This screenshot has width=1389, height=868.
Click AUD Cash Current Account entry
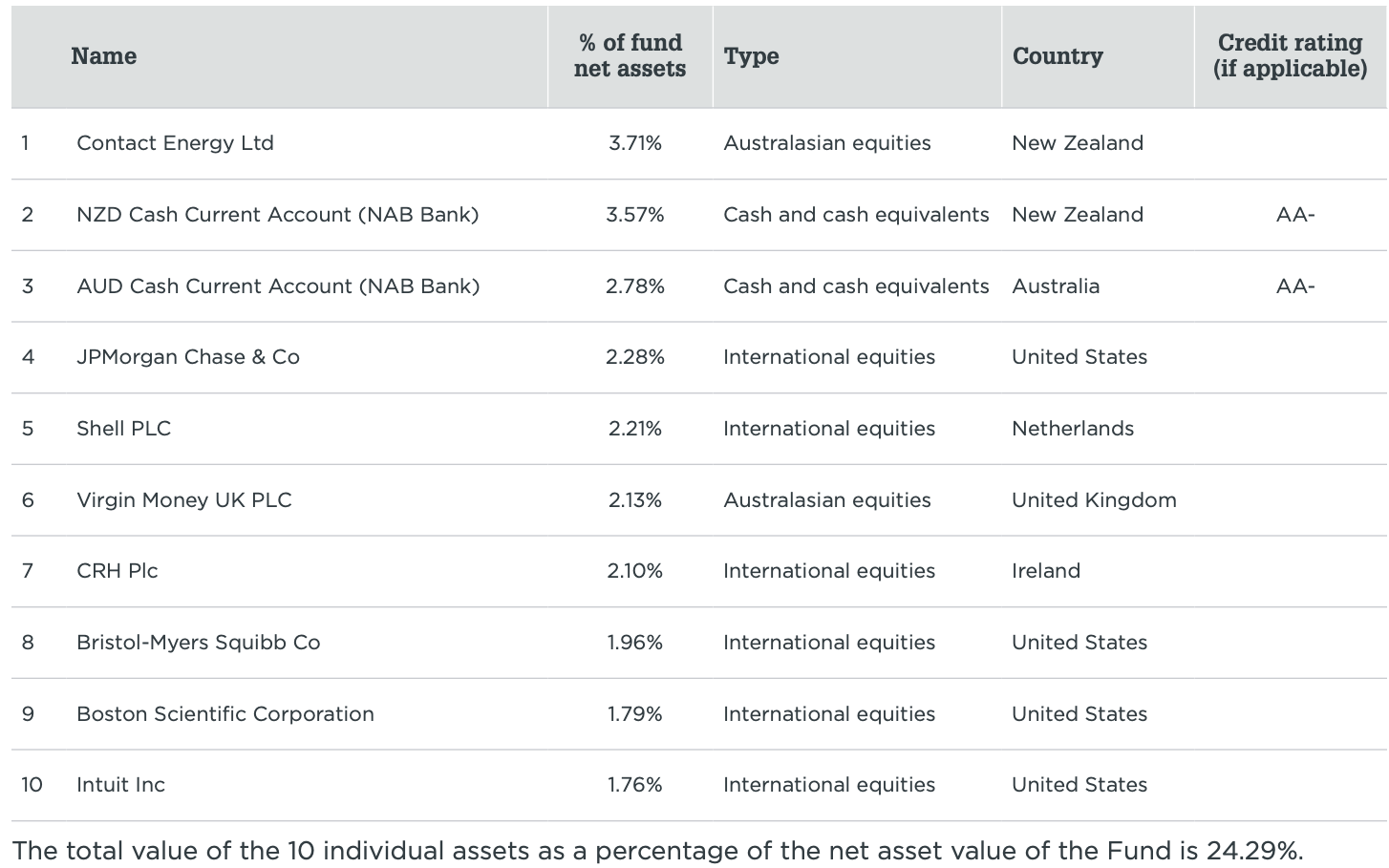pos(278,286)
